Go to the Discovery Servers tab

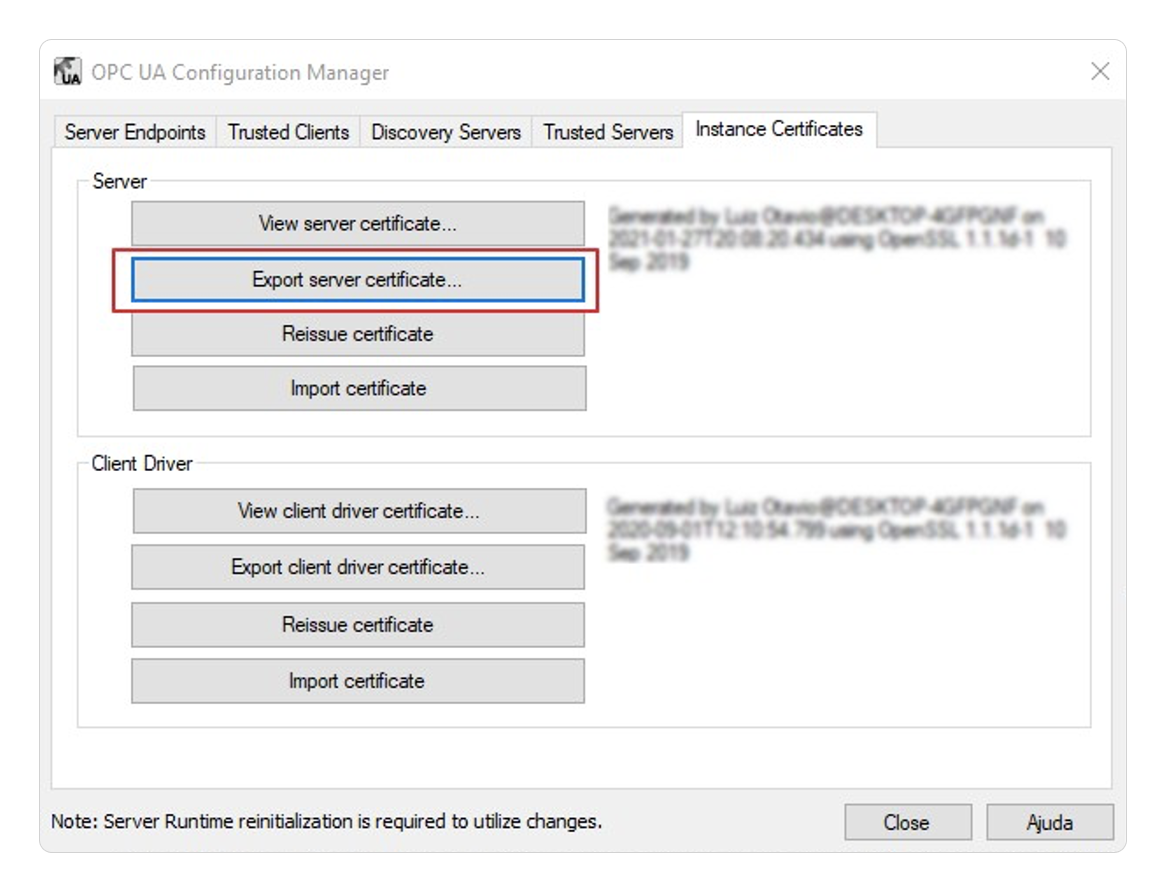tap(445, 132)
